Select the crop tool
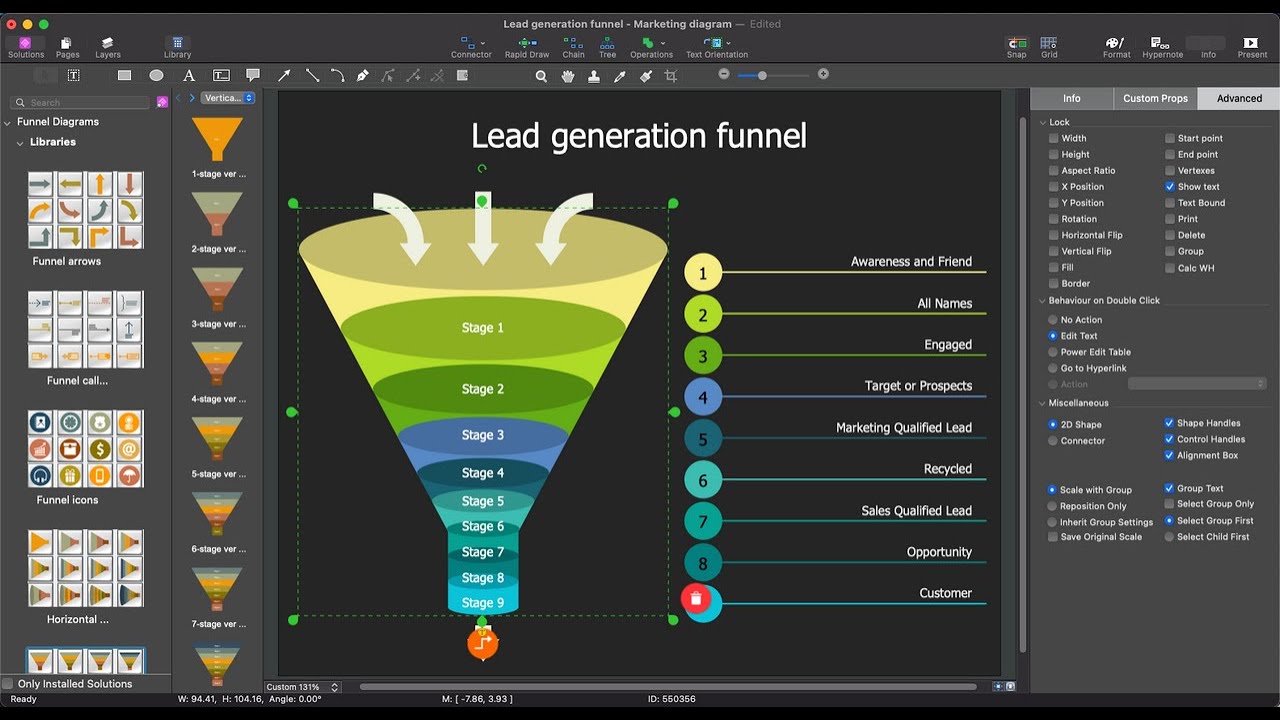Viewport: 1280px width, 720px height. (671, 76)
